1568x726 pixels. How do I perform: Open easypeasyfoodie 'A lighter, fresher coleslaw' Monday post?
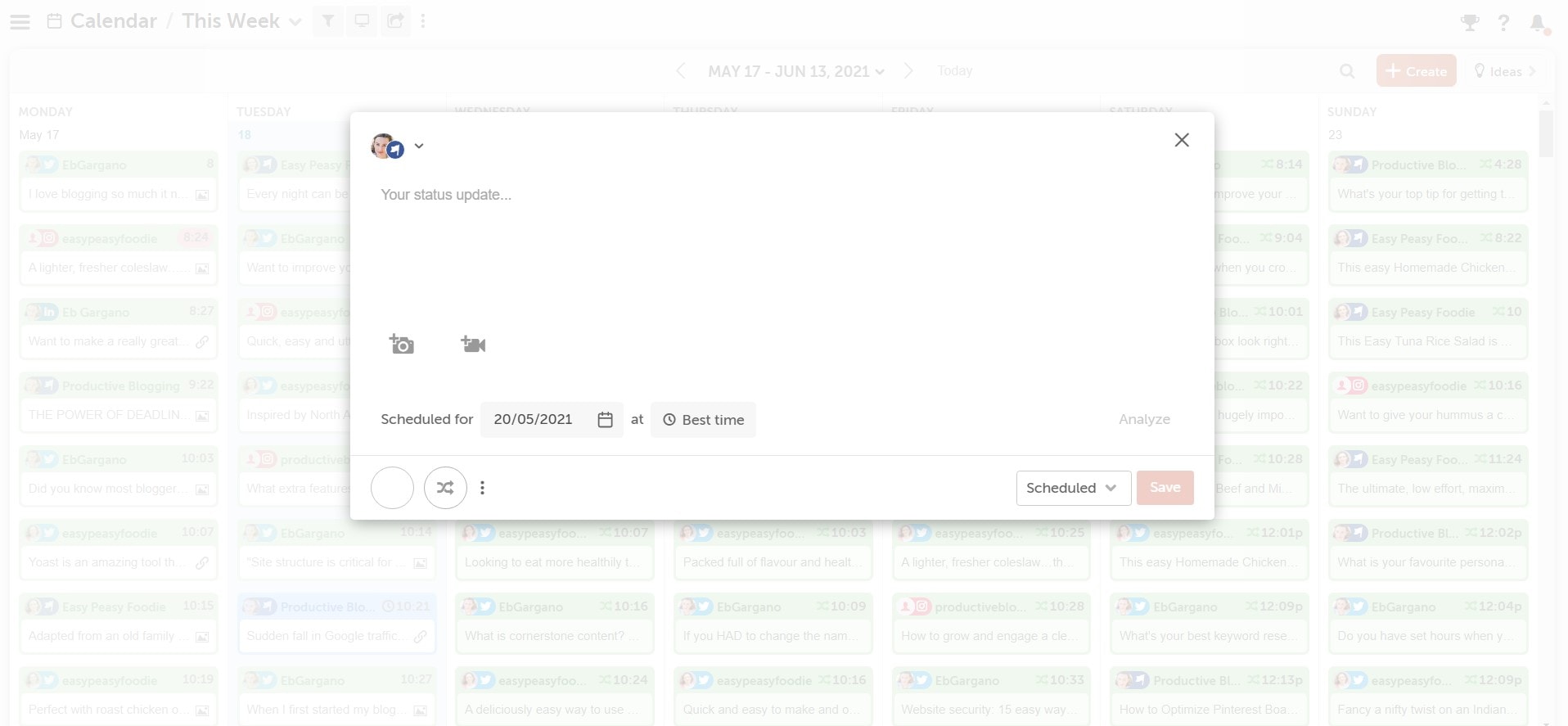[119, 254]
